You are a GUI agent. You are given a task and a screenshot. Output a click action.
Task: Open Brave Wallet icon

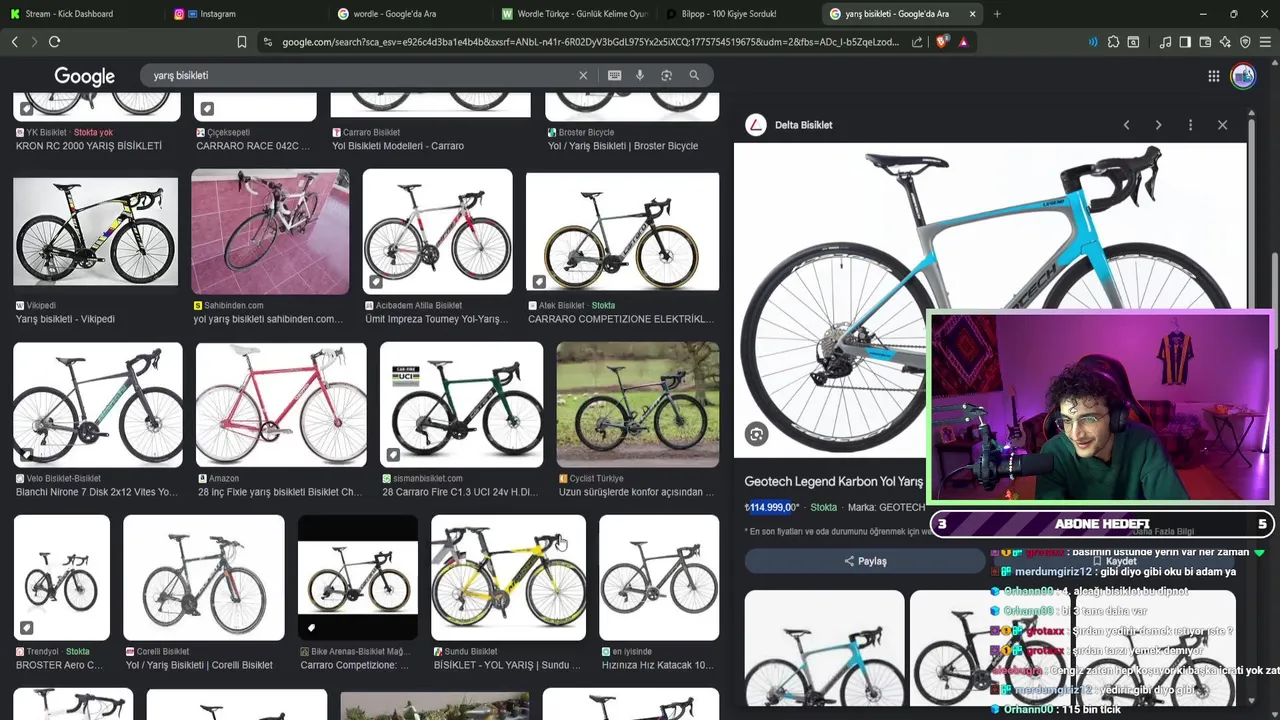(x=1205, y=42)
